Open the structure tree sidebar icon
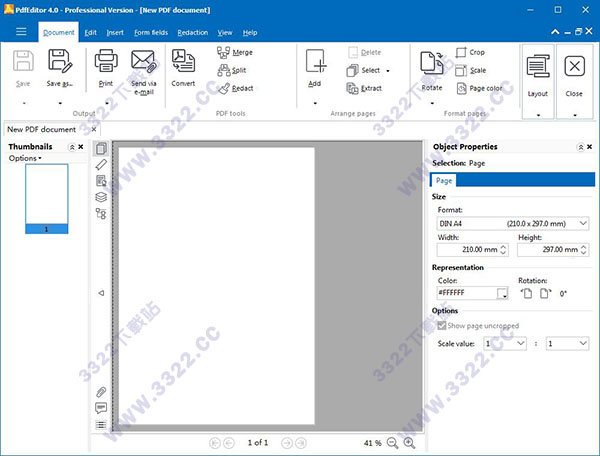This screenshot has height=456, width=600. (x=101, y=213)
